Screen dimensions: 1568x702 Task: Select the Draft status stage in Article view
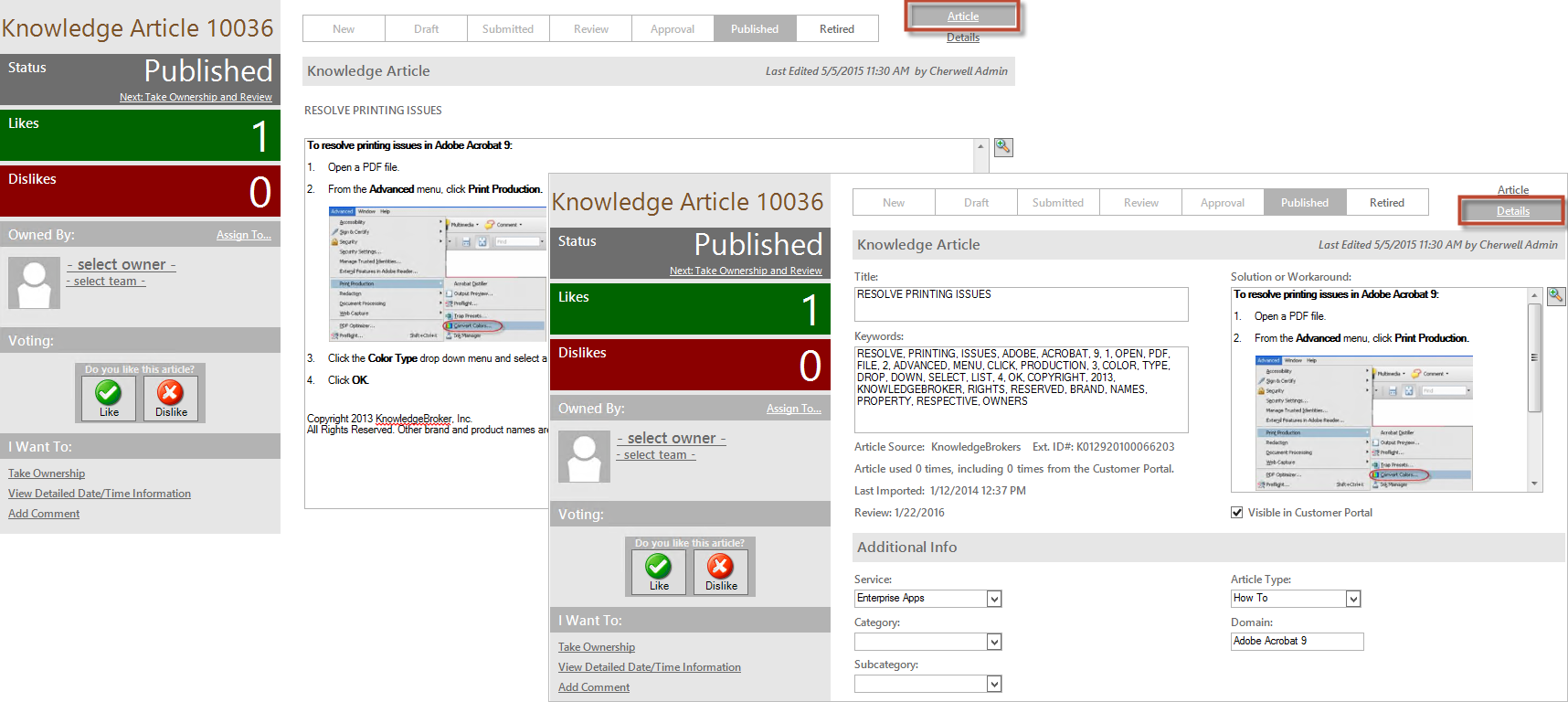pyautogui.click(x=426, y=28)
